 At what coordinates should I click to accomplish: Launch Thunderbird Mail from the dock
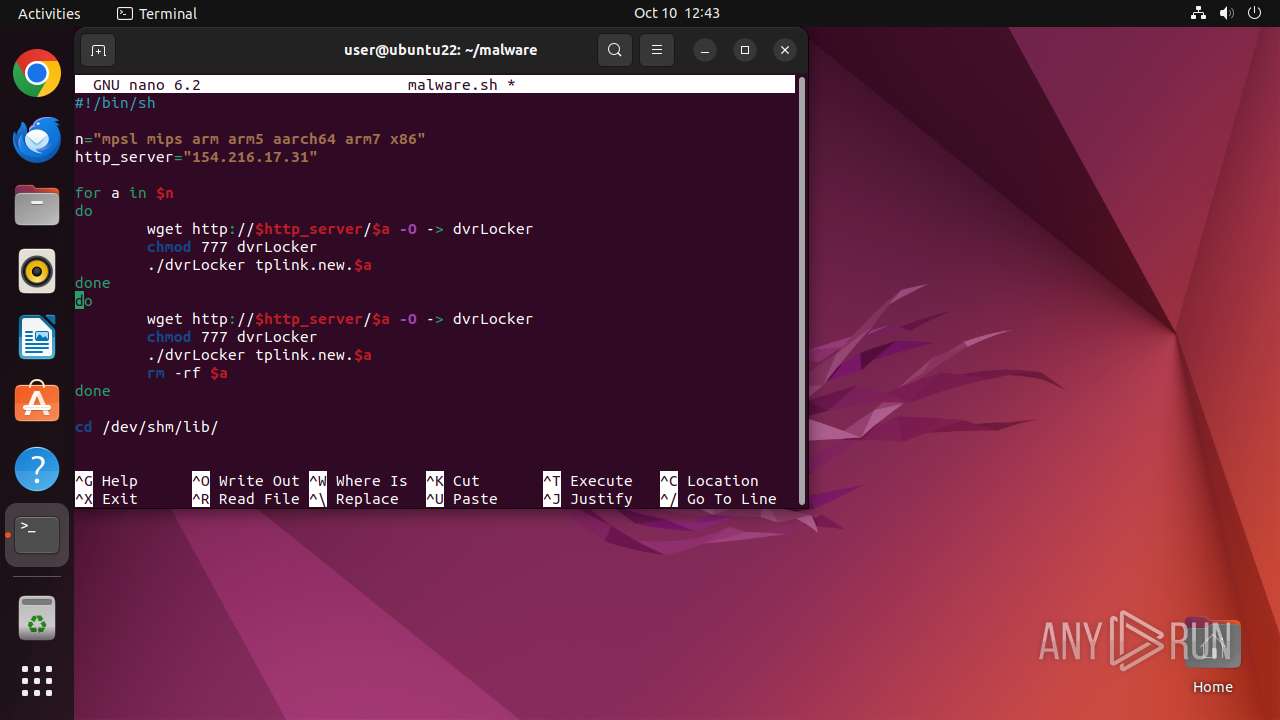click(37, 140)
